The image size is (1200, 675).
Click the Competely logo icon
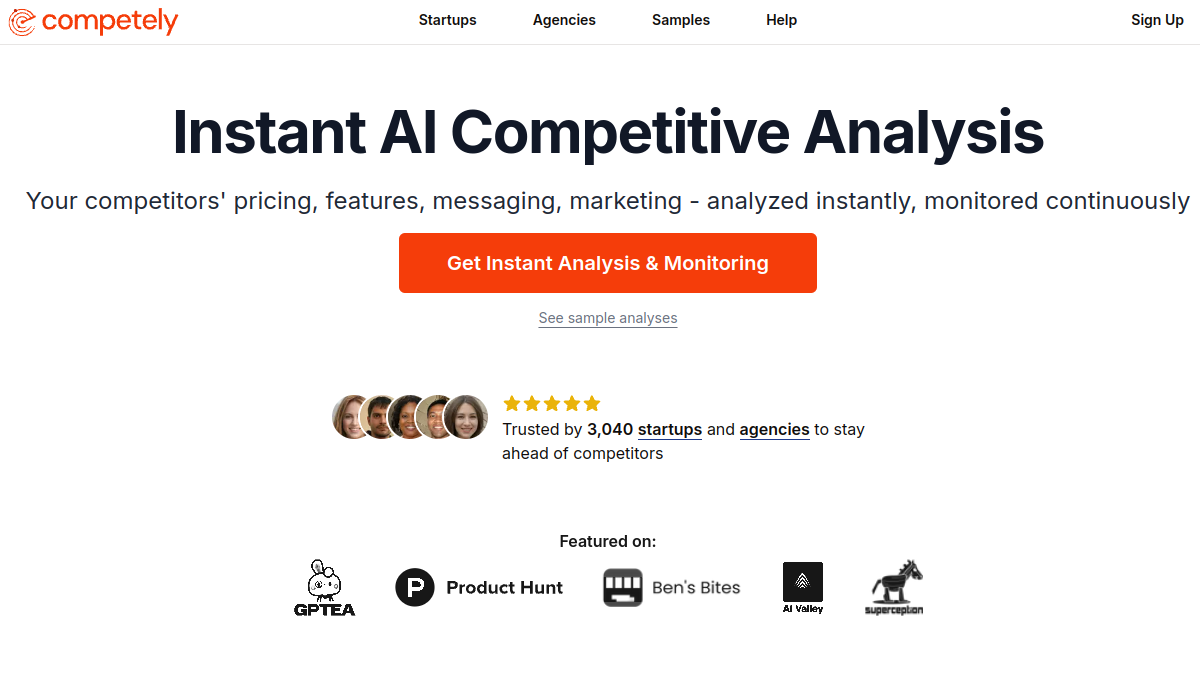point(22,21)
